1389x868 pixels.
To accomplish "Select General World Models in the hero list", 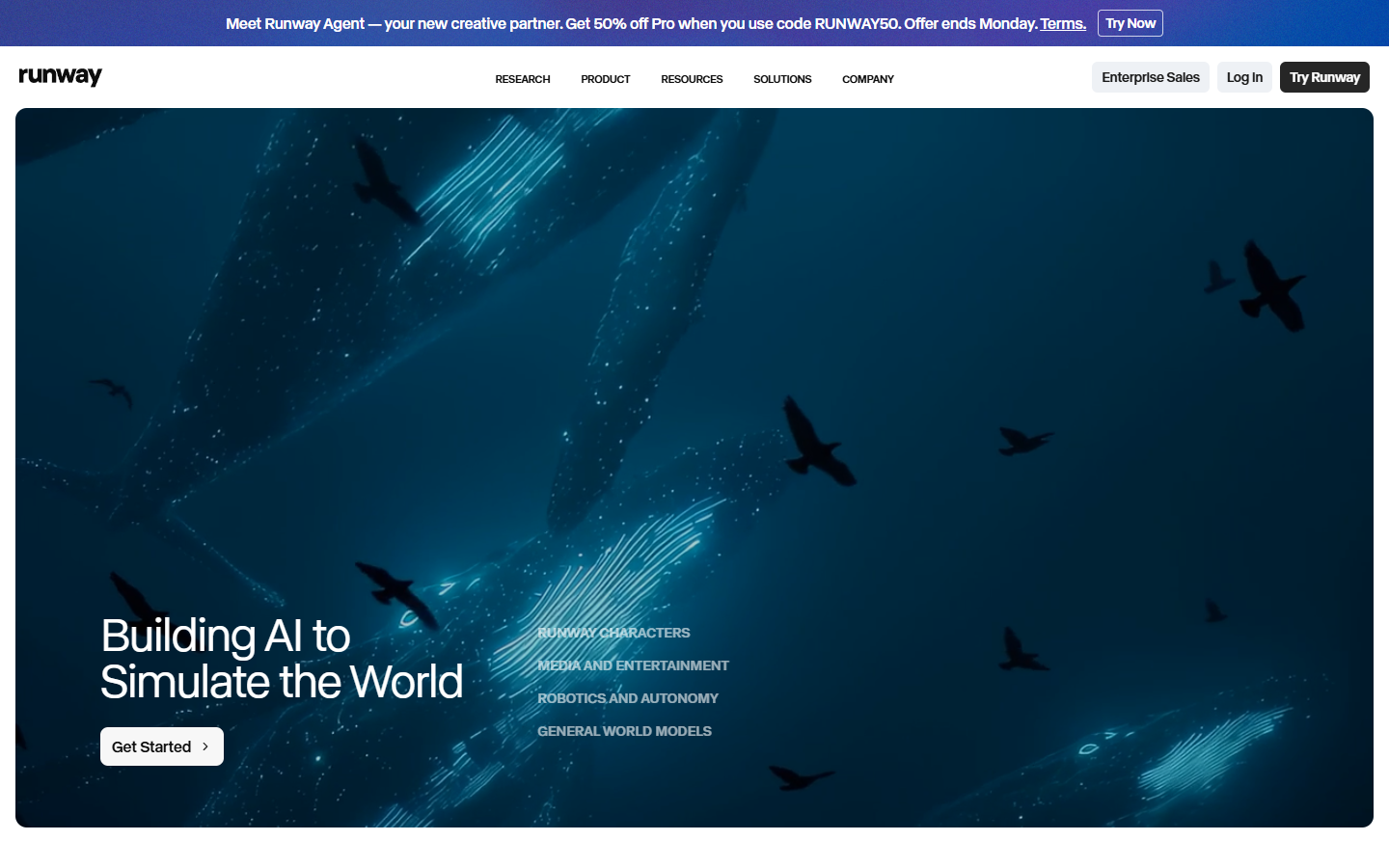I will click(624, 731).
